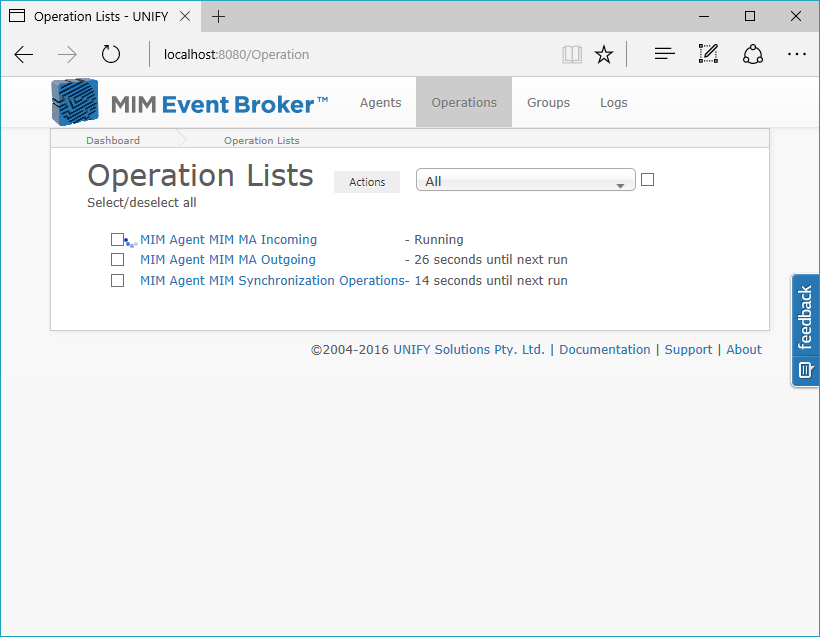This screenshot has height=637, width=820.
Task: Toggle the select/deselect all checkbox
Action: coord(647,179)
